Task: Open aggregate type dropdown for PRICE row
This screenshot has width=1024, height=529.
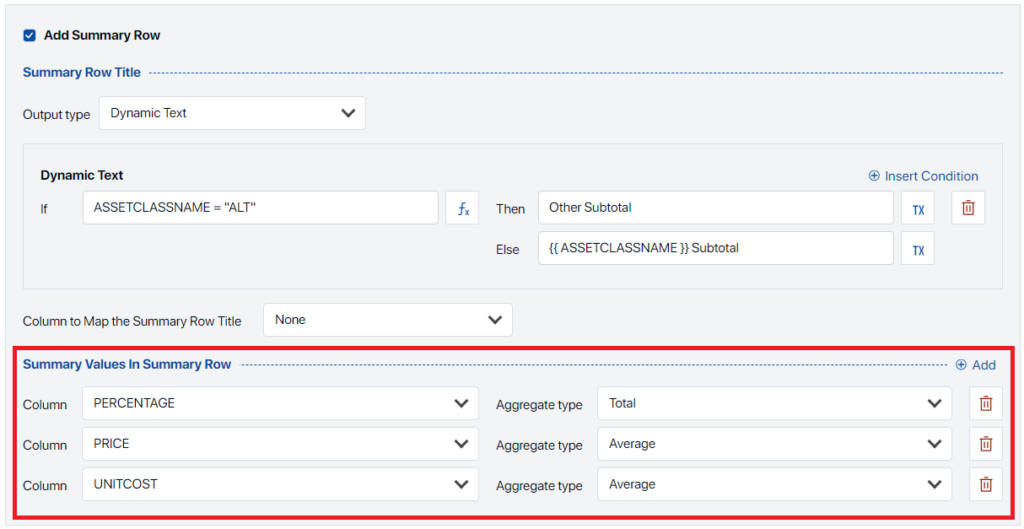Action: (x=775, y=444)
